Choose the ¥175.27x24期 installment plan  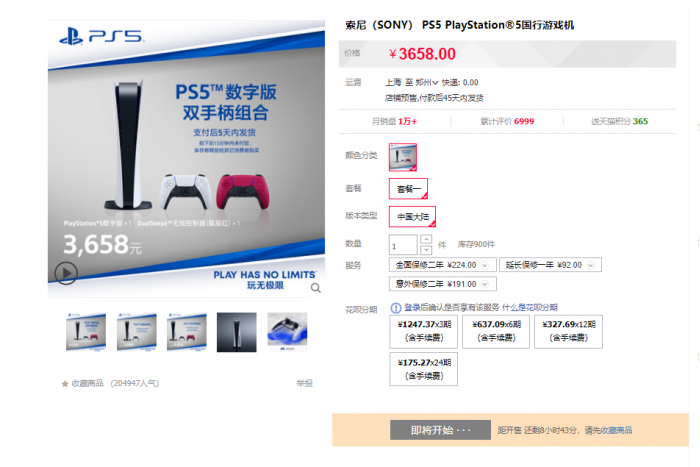click(423, 369)
